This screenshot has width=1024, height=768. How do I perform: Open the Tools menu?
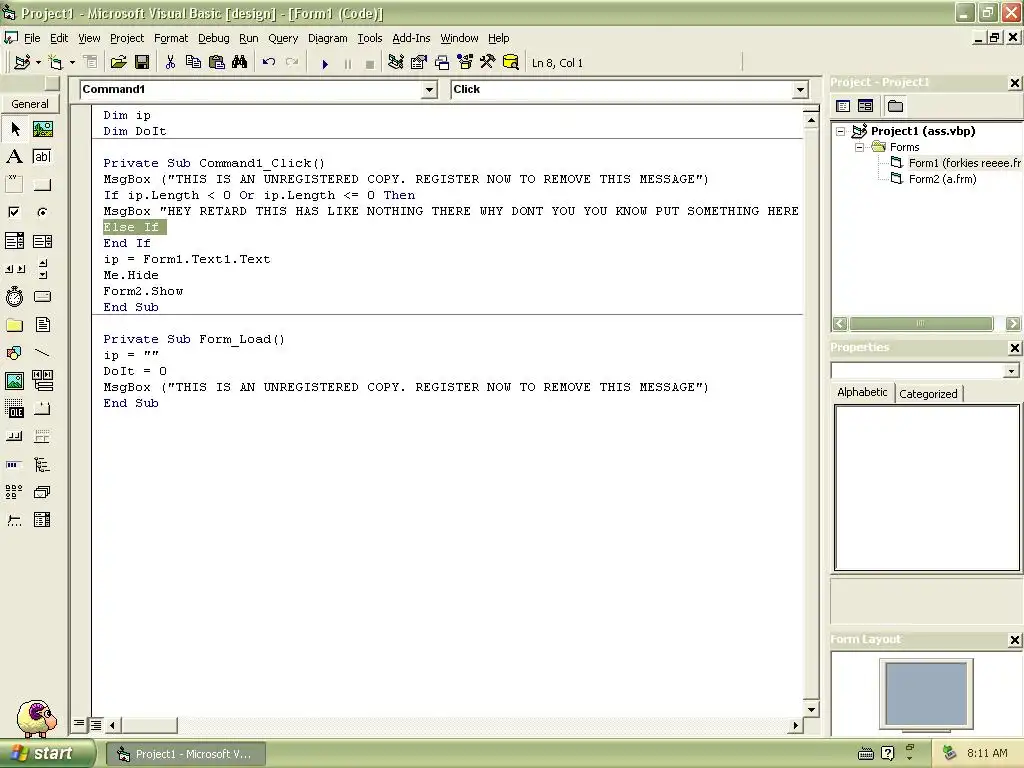[x=370, y=38]
